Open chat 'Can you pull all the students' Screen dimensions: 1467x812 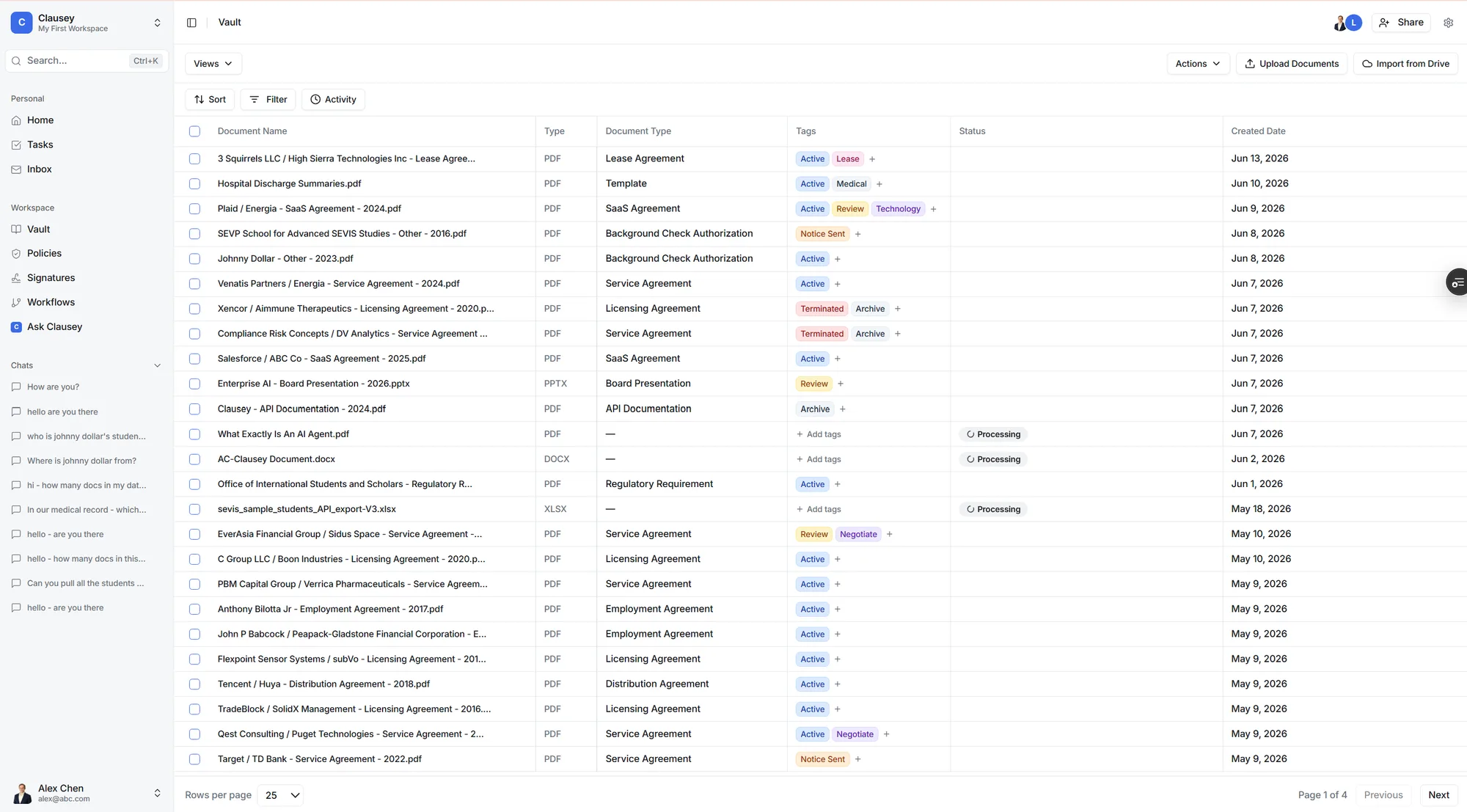coord(86,583)
